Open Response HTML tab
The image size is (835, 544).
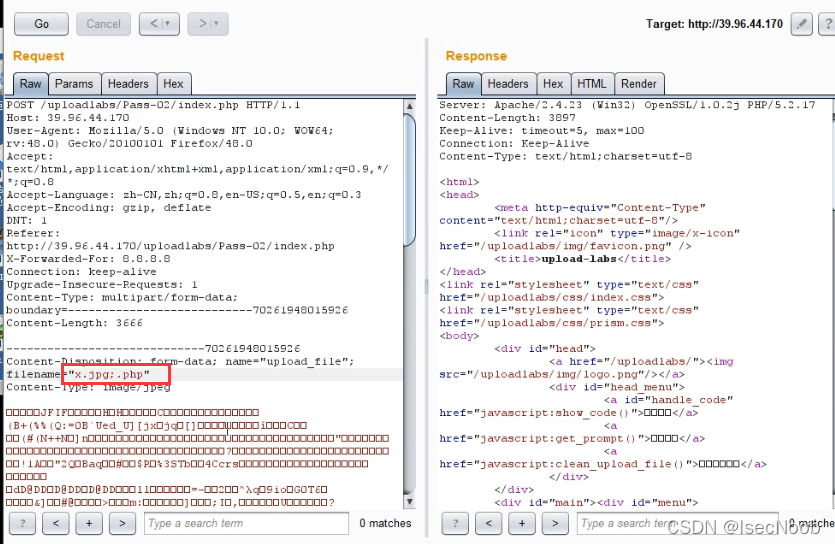click(592, 84)
